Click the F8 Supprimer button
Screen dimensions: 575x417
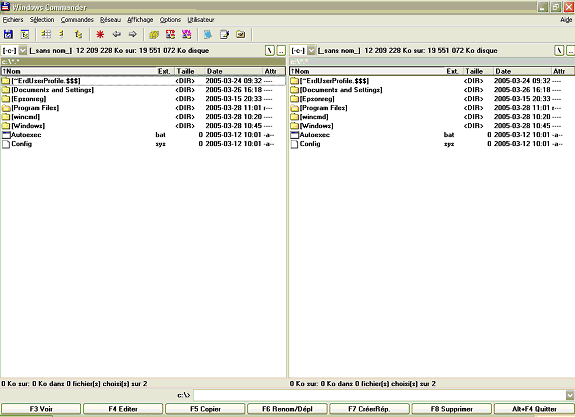click(451, 409)
